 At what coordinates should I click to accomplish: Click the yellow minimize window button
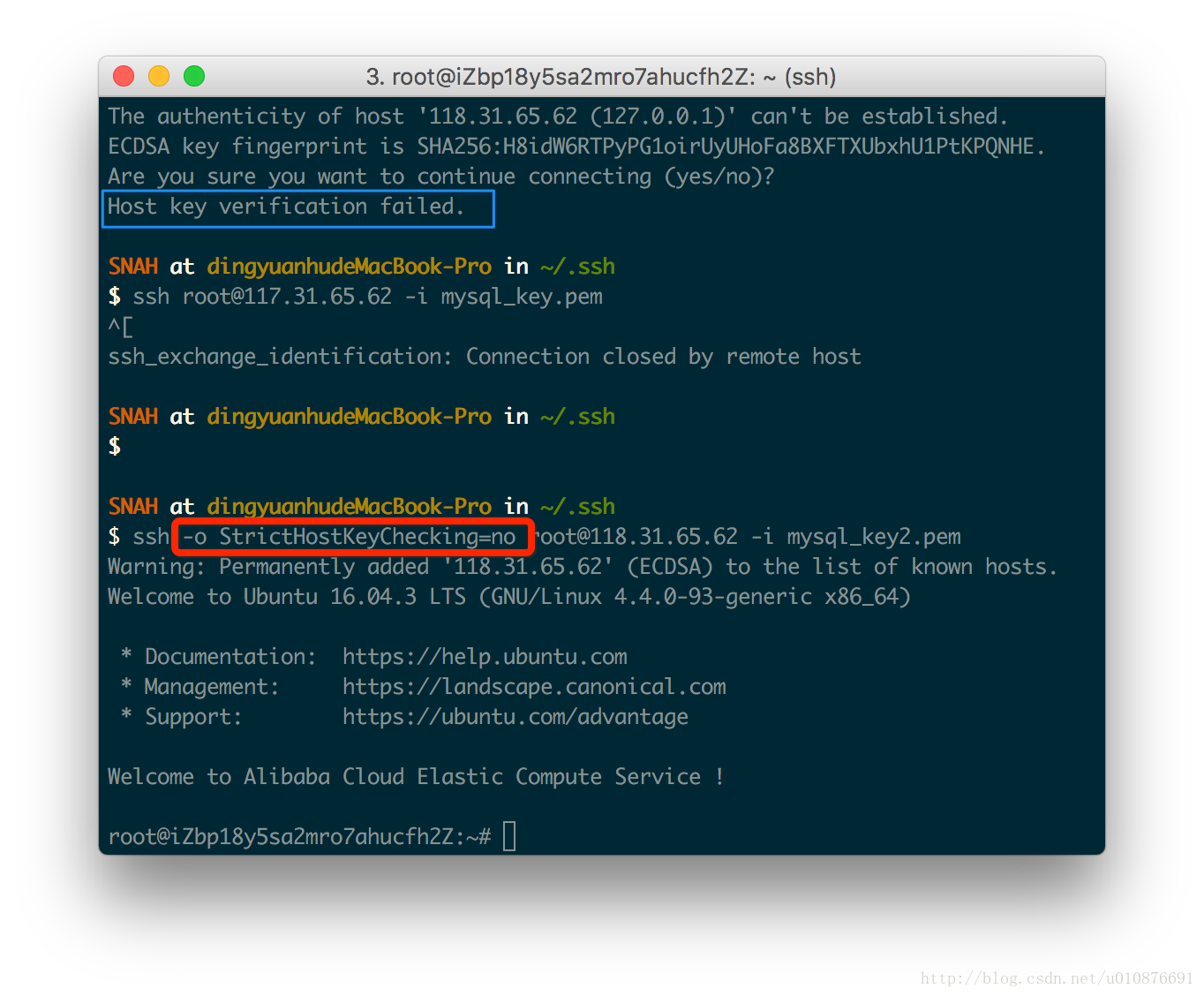click(159, 76)
